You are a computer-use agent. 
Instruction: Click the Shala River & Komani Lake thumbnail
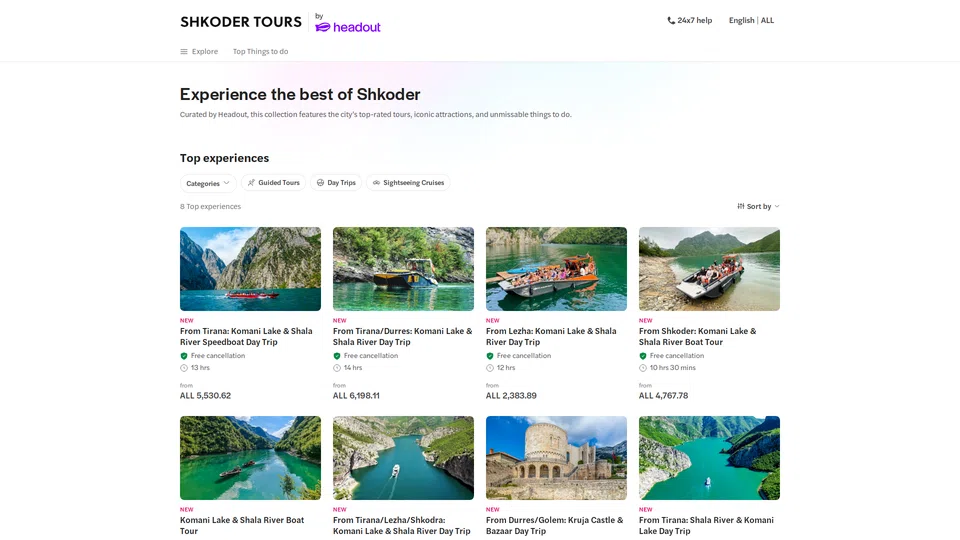click(710, 458)
